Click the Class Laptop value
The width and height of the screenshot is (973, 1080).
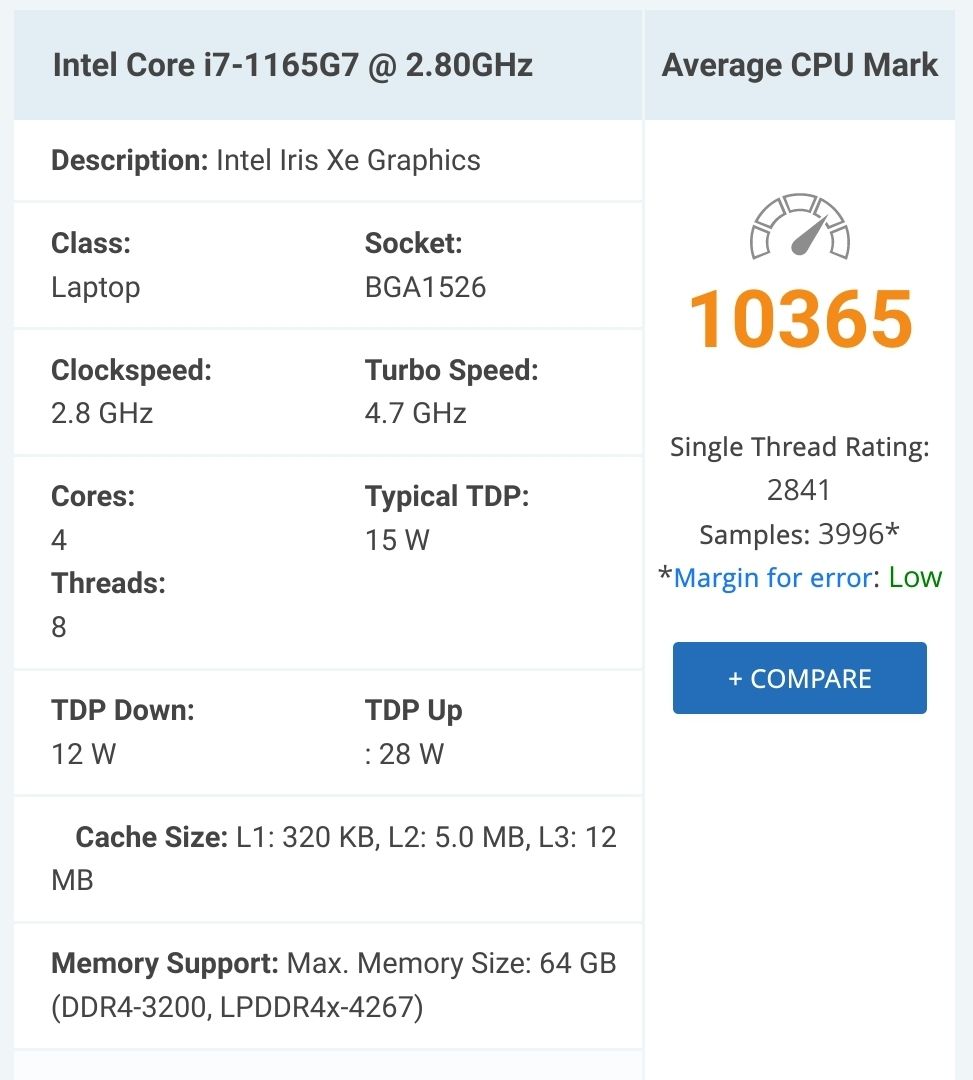coord(96,288)
